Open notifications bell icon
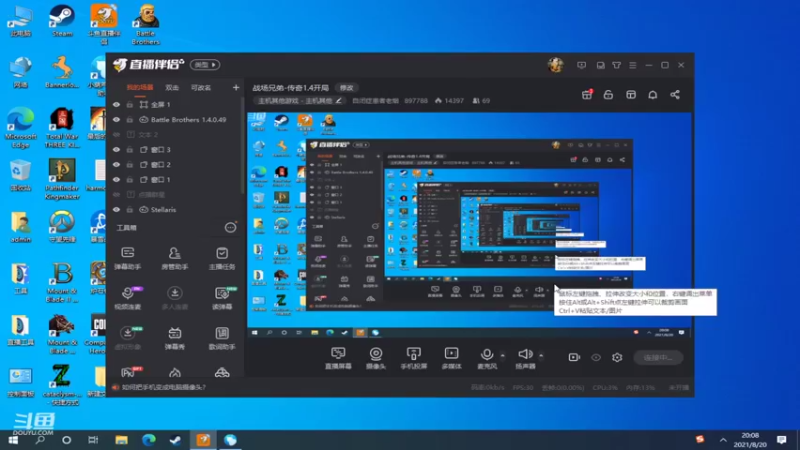This screenshot has height=450, width=800. tap(653, 95)
